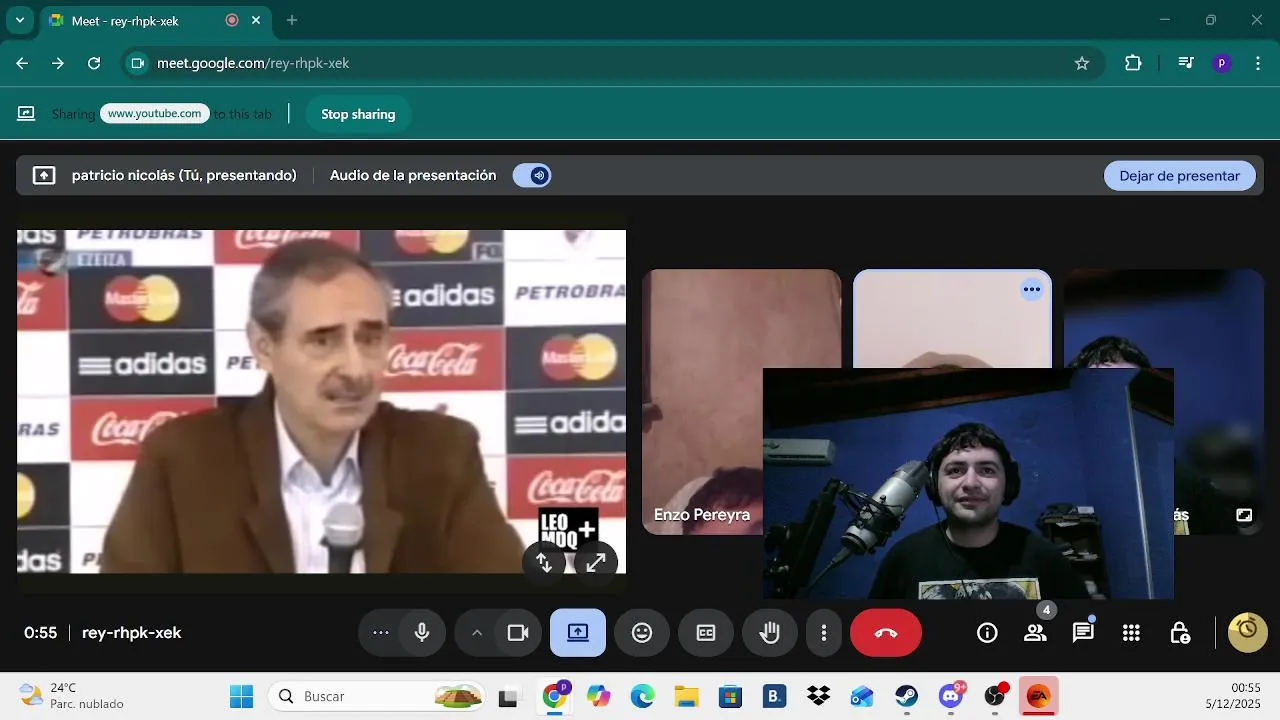1280x720 pixels.
Task: Go back in browser history
Action: point(22,63)
